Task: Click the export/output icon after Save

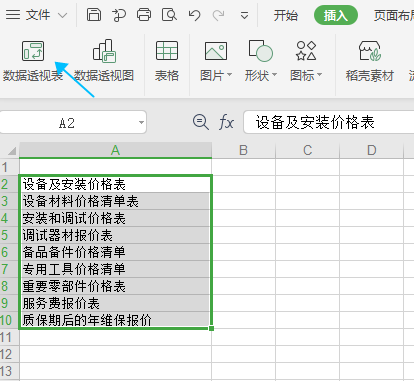Action: coord(119,15)
